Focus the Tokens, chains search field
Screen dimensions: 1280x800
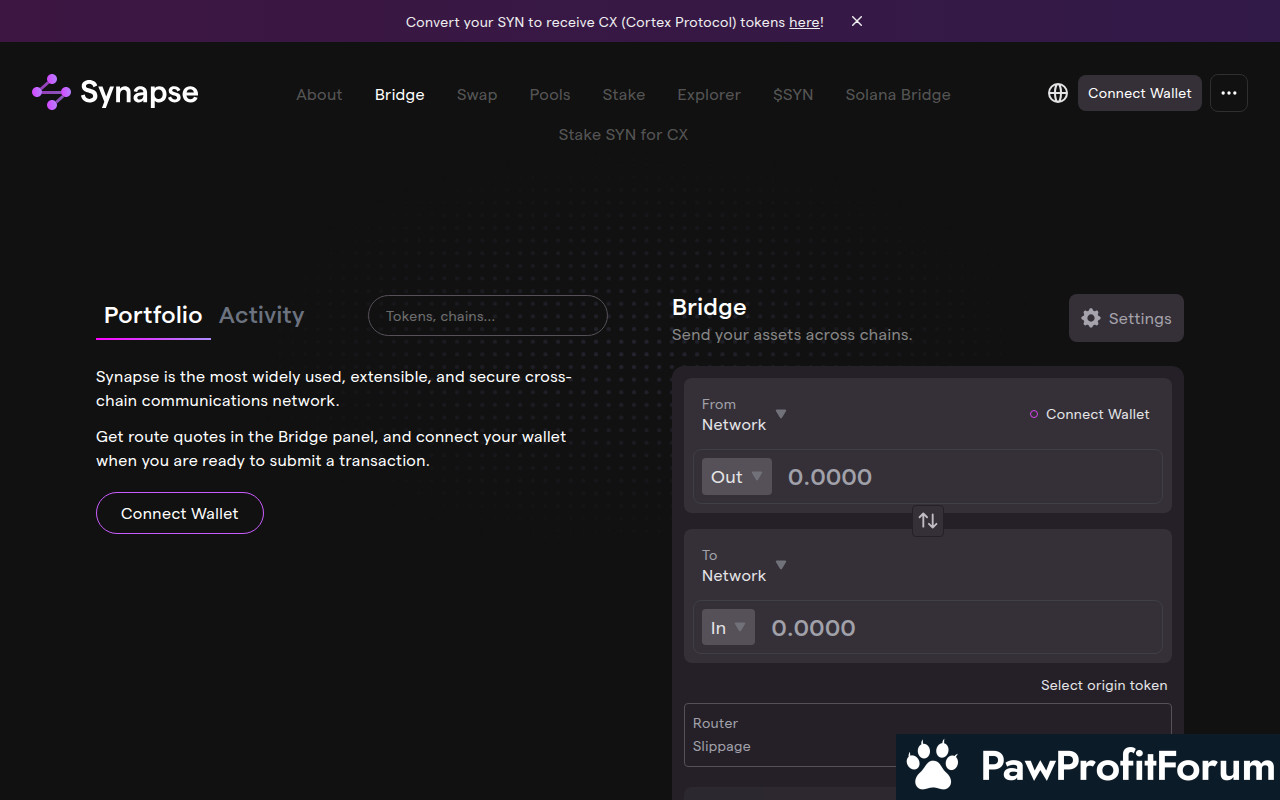tap(488, 316)
